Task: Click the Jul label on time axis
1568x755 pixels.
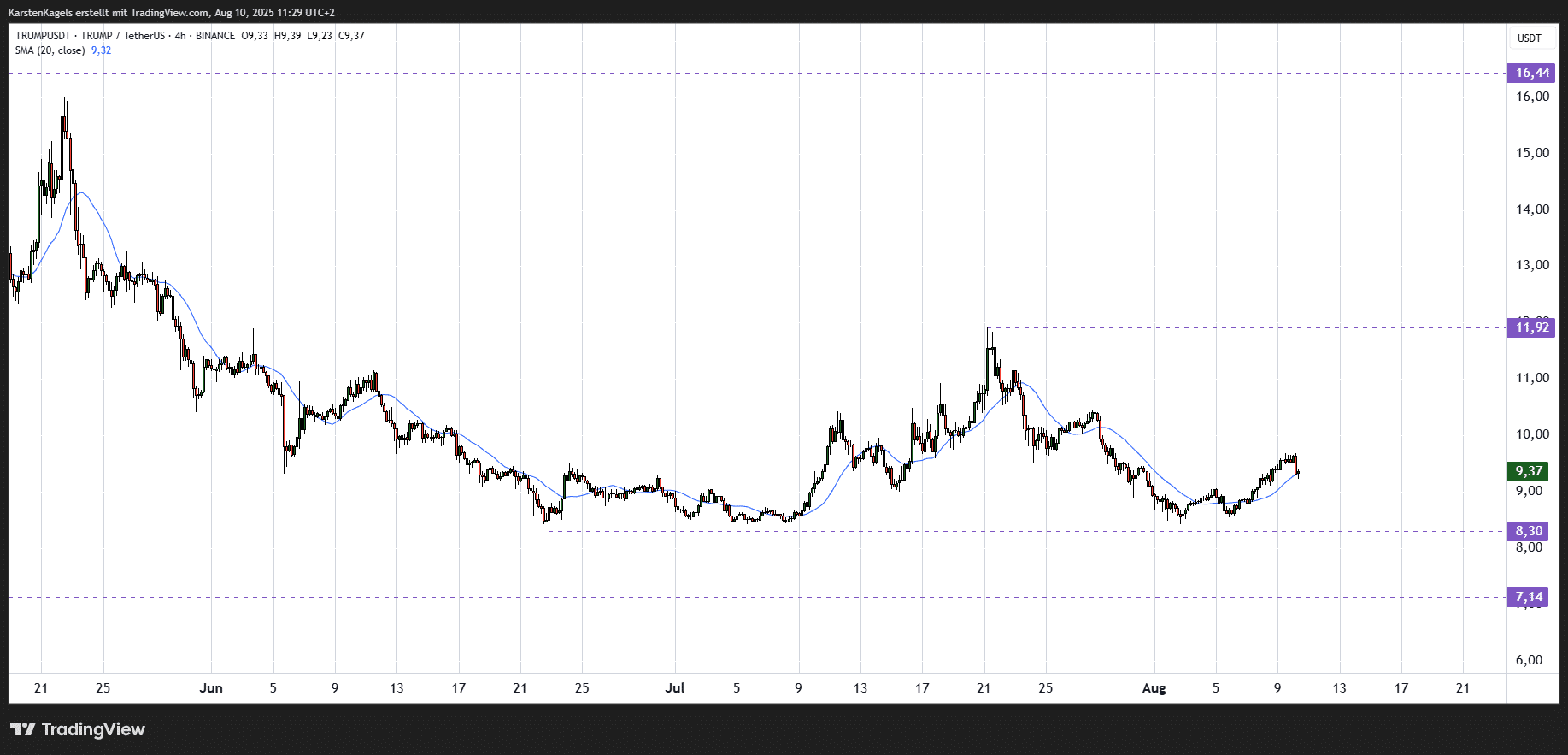Action: (675, 688)
